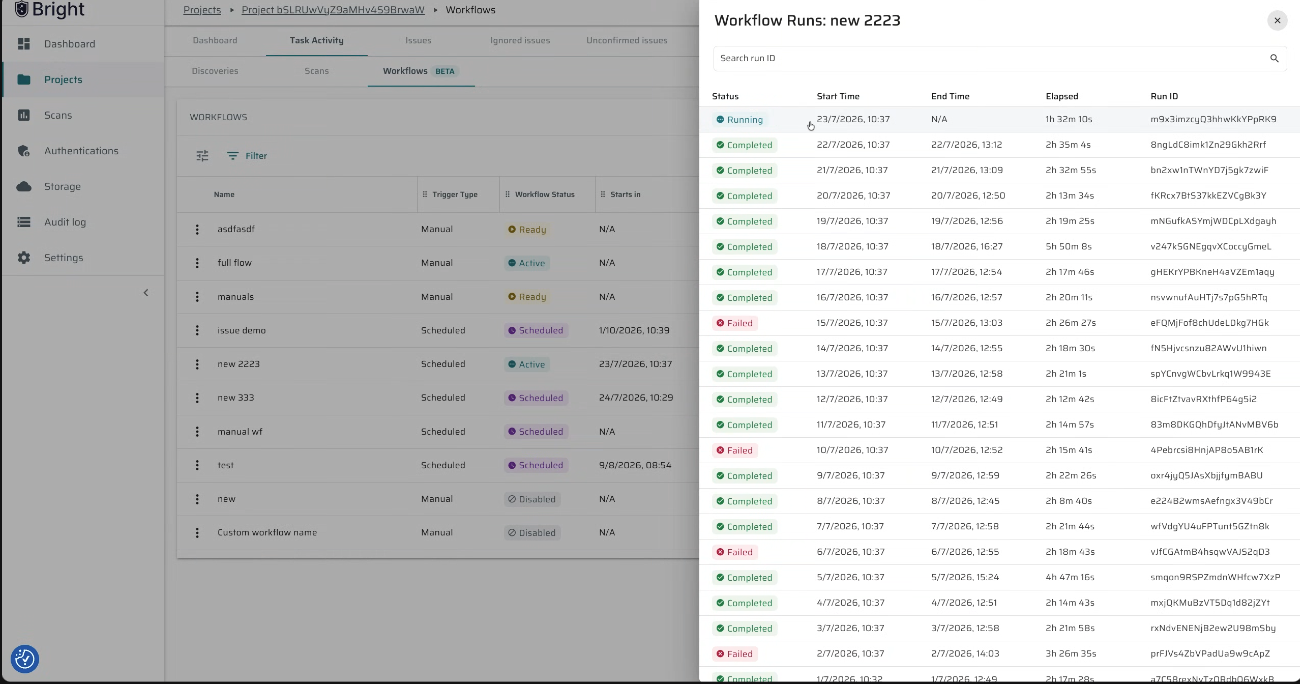The height and width of the screenshot is (684, 1300).
Task: Open the Dashboard sidebar icon
Action: pyautogui.click(x=24, y=44)
